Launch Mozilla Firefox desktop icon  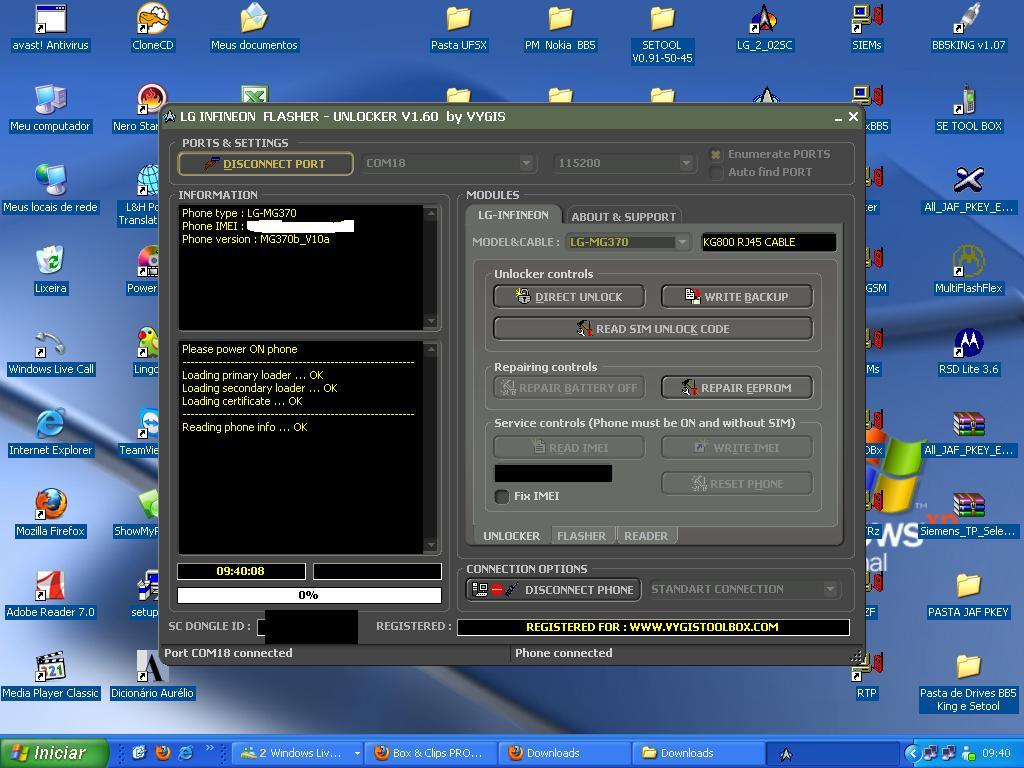(50, 513)
